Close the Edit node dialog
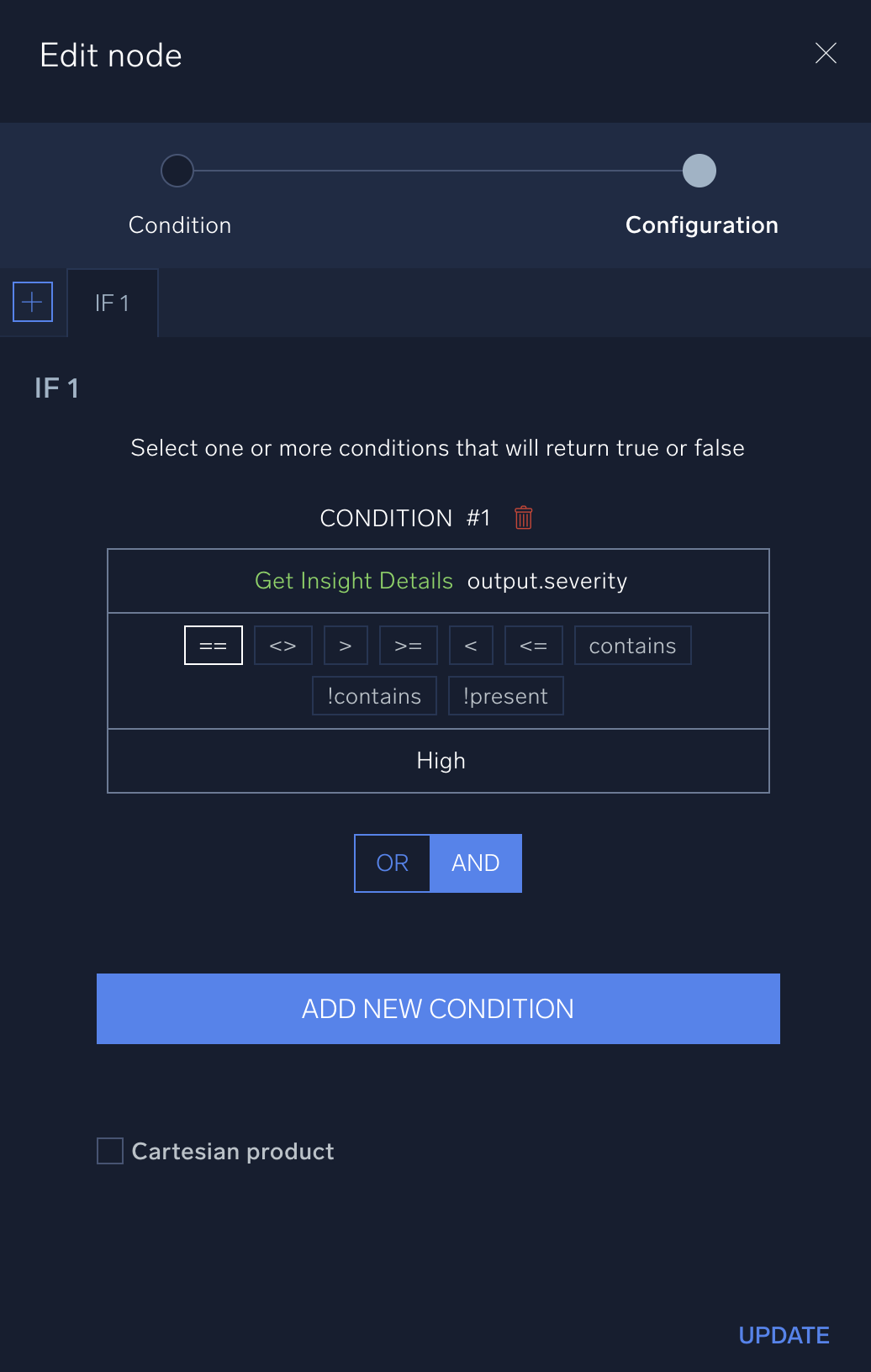 pos(826,53)
